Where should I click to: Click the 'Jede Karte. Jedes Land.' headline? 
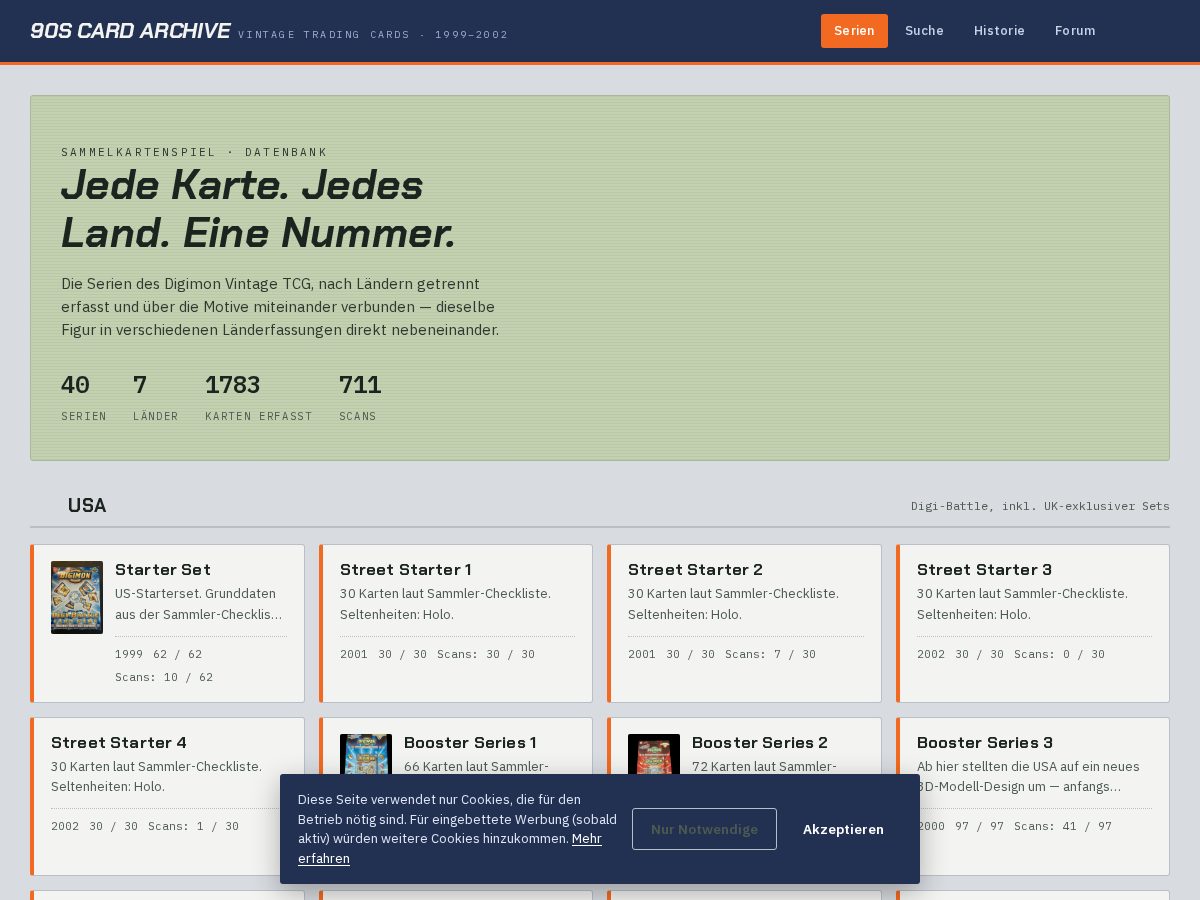pos(258,208)
